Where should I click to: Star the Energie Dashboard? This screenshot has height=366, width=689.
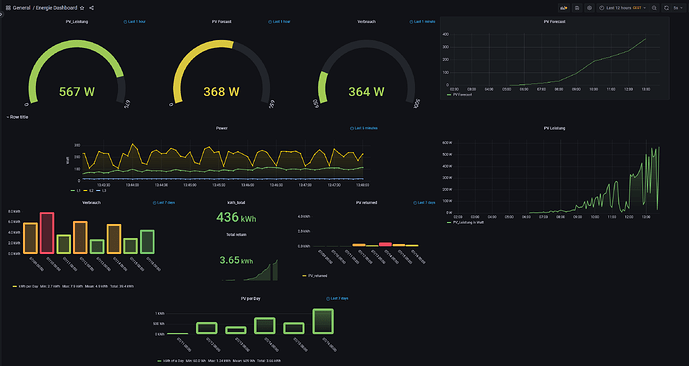pos(82,8)
